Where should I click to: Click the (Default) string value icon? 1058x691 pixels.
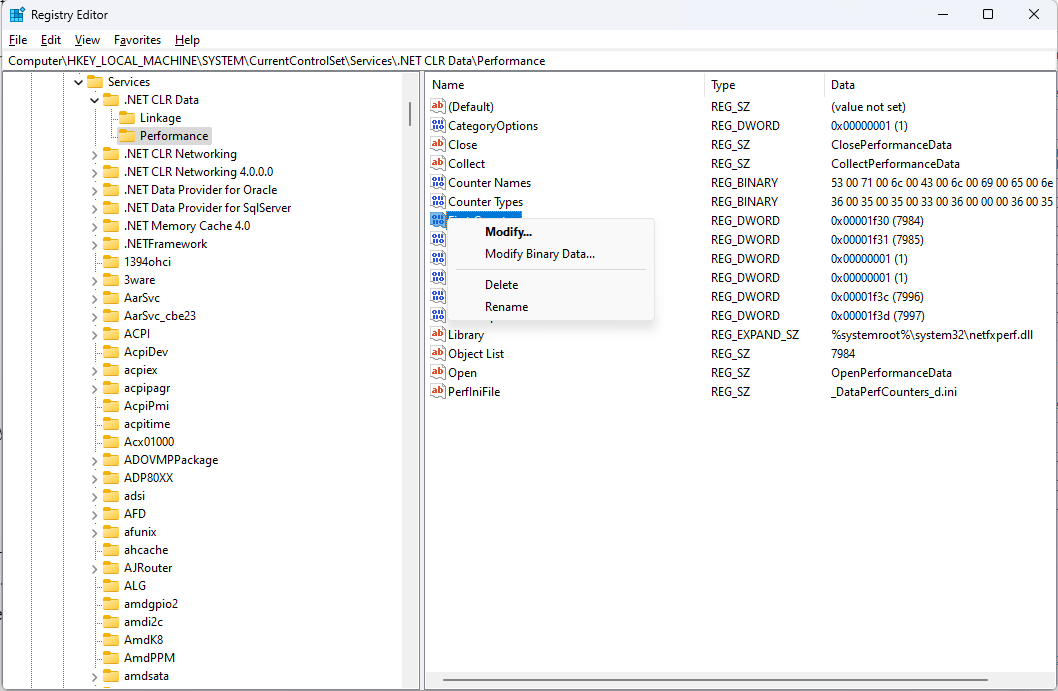[438, 106]
